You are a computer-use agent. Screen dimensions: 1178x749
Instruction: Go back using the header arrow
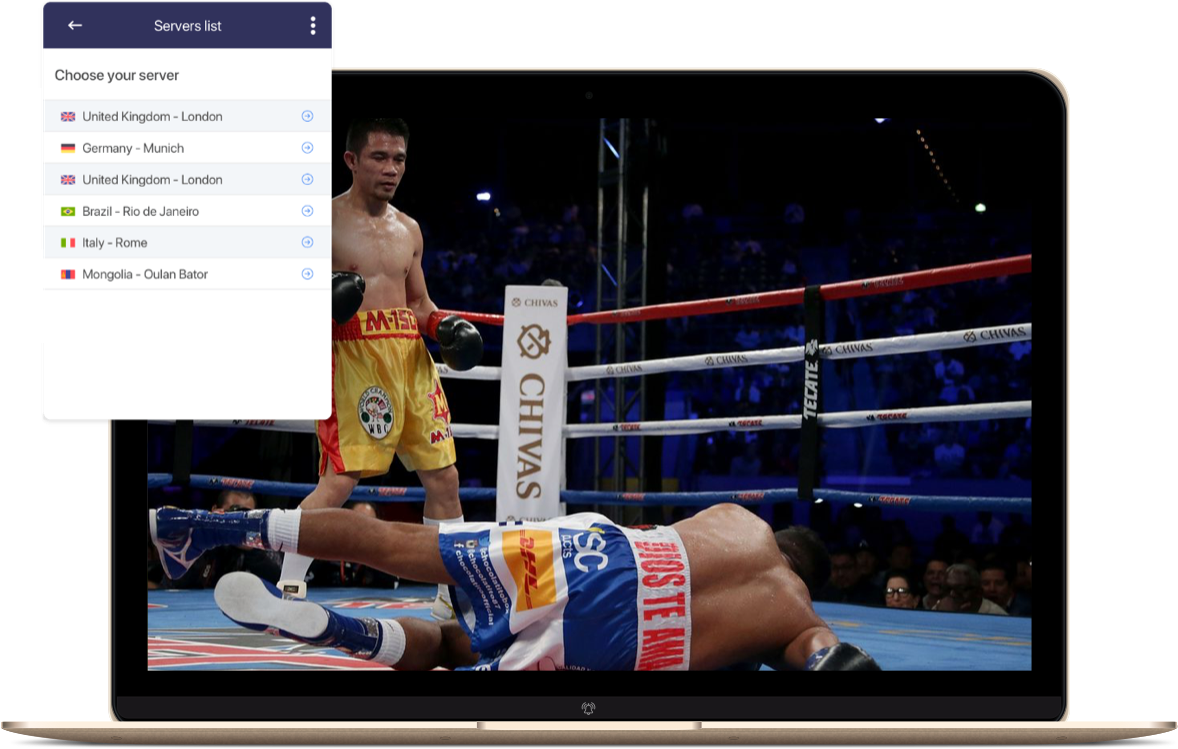click(x=74, y=26)
